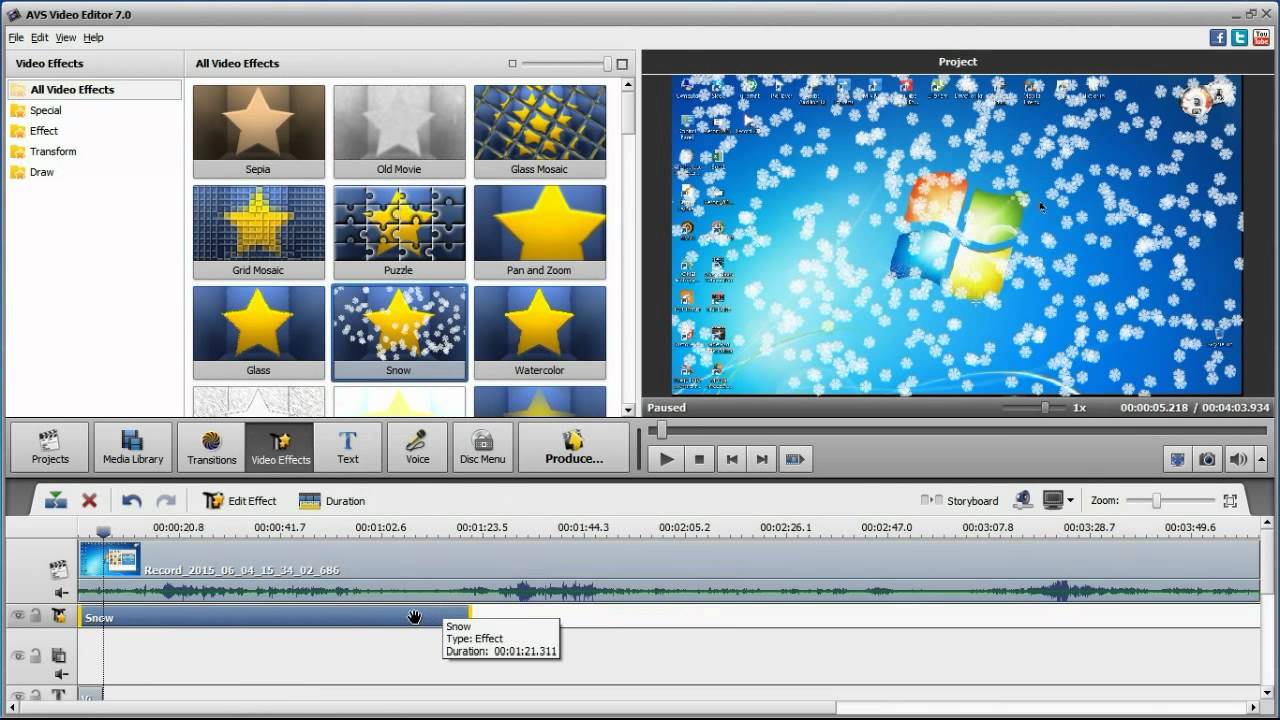Undo the last action
Screen dimensions: 1280x720
(x=131, y=501)
